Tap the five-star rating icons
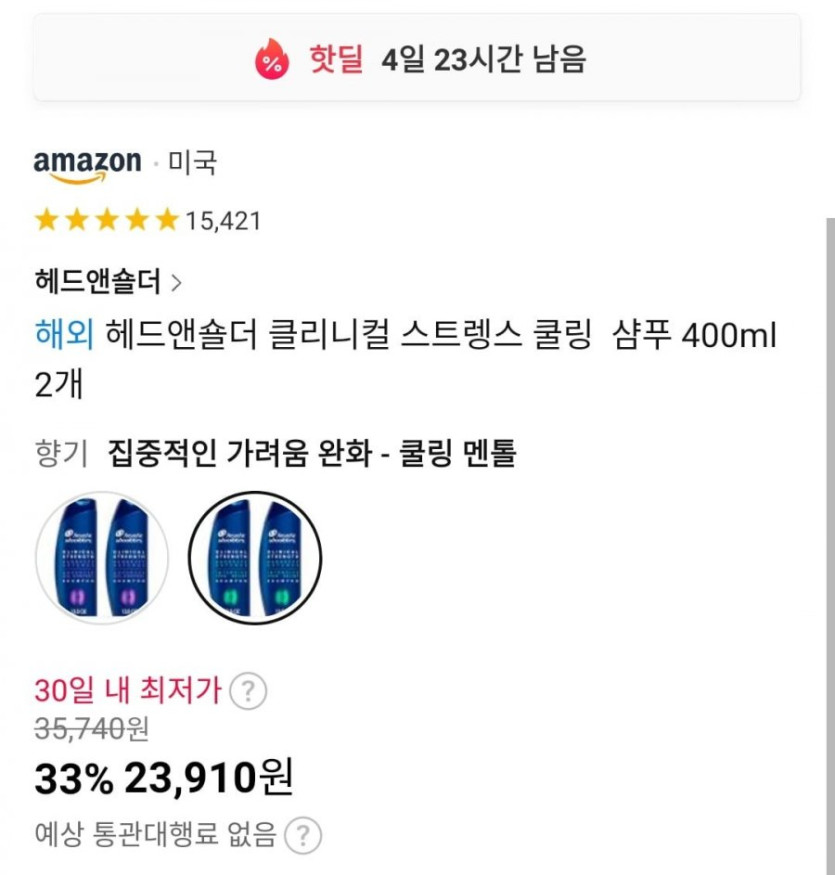This screenshot has height=875, width=835. 106,220
